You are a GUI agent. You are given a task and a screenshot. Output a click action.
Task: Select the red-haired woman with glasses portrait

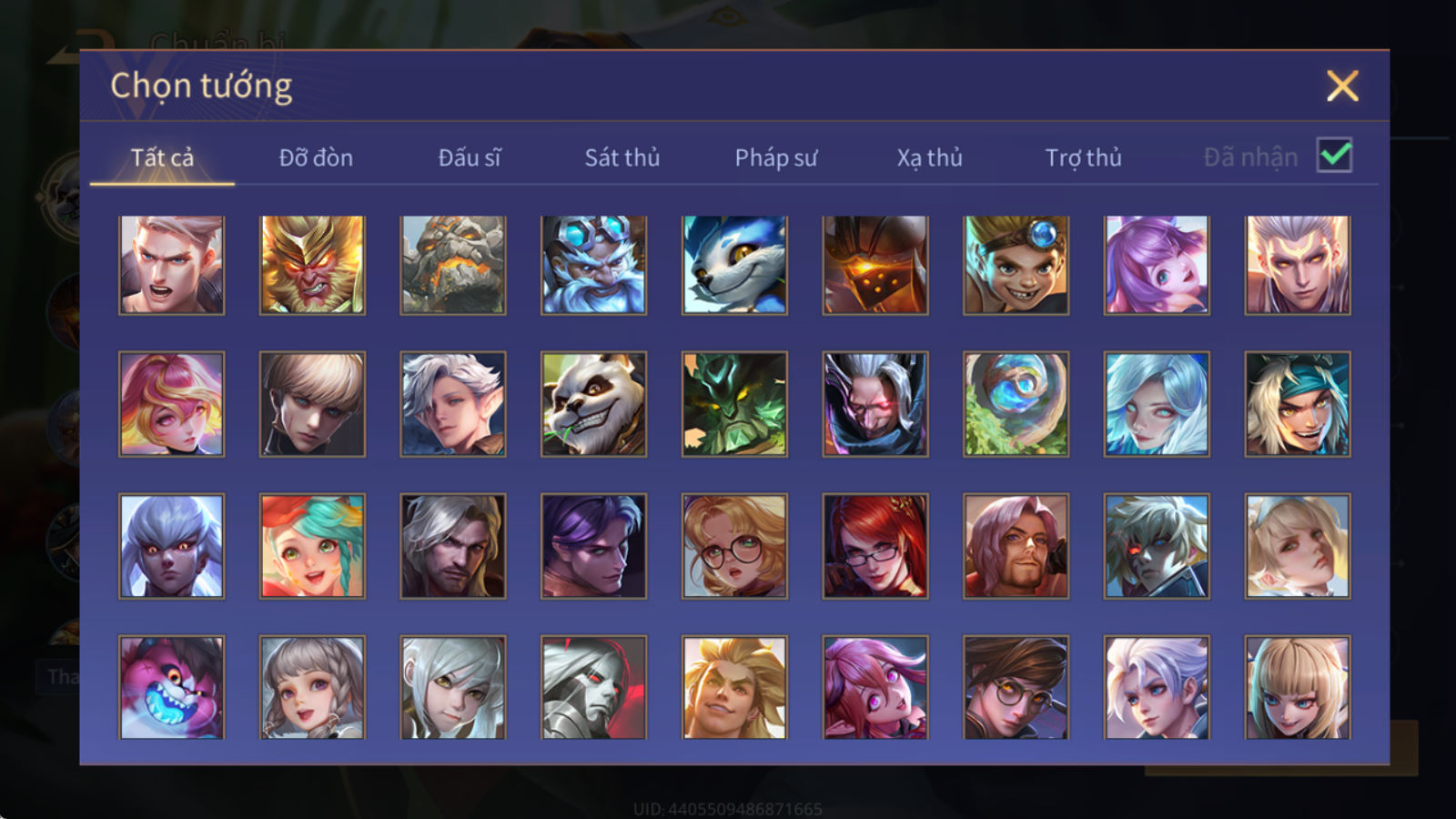coord(875,546)
